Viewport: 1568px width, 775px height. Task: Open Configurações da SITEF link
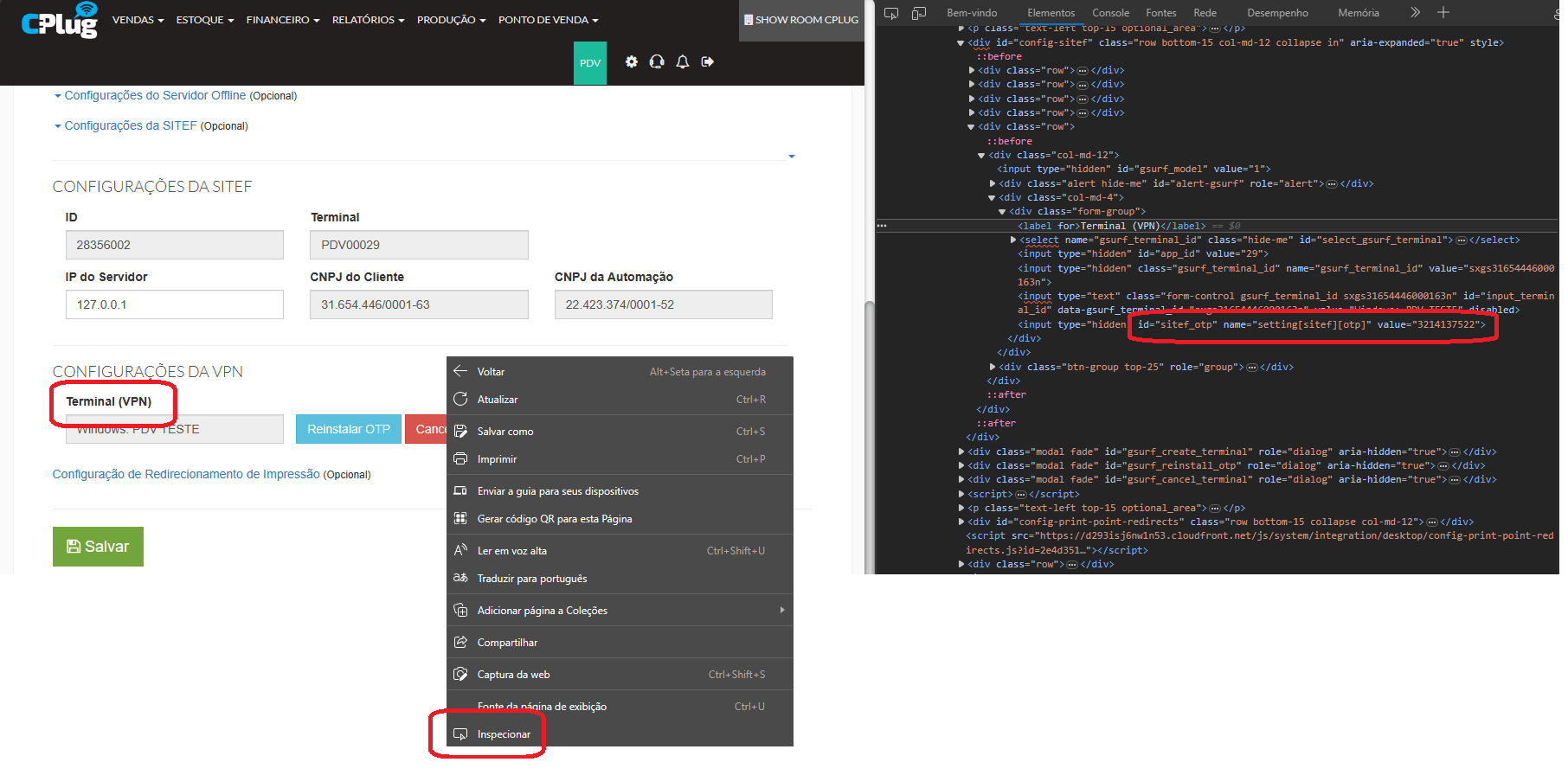[131, 125]
